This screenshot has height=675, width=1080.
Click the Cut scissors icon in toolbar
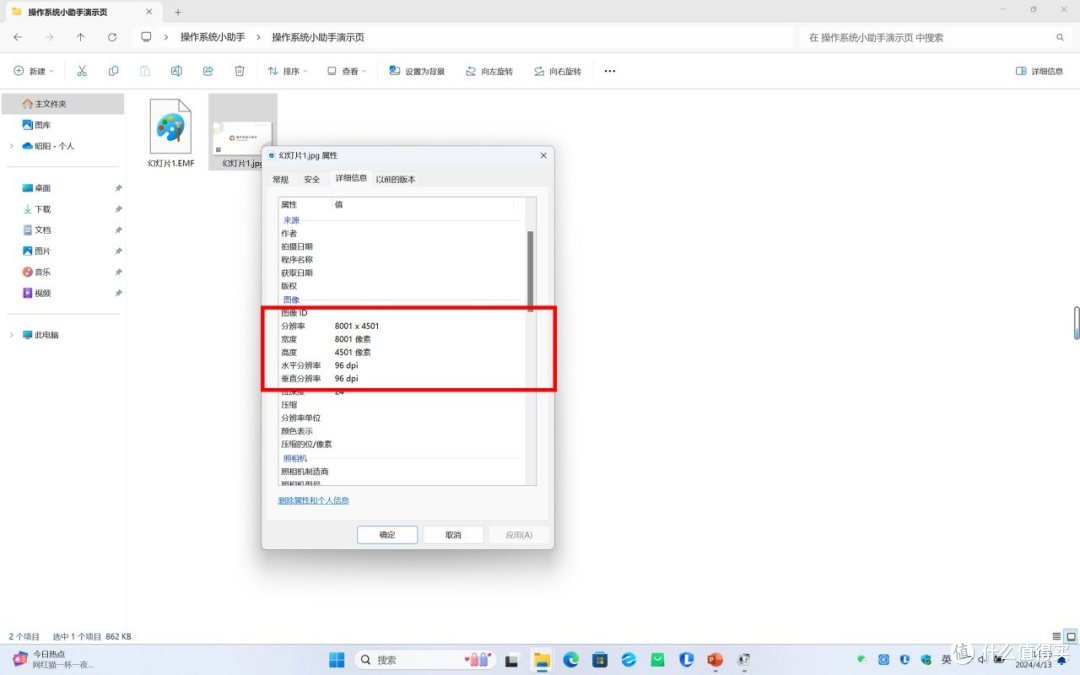pos(82,71)
